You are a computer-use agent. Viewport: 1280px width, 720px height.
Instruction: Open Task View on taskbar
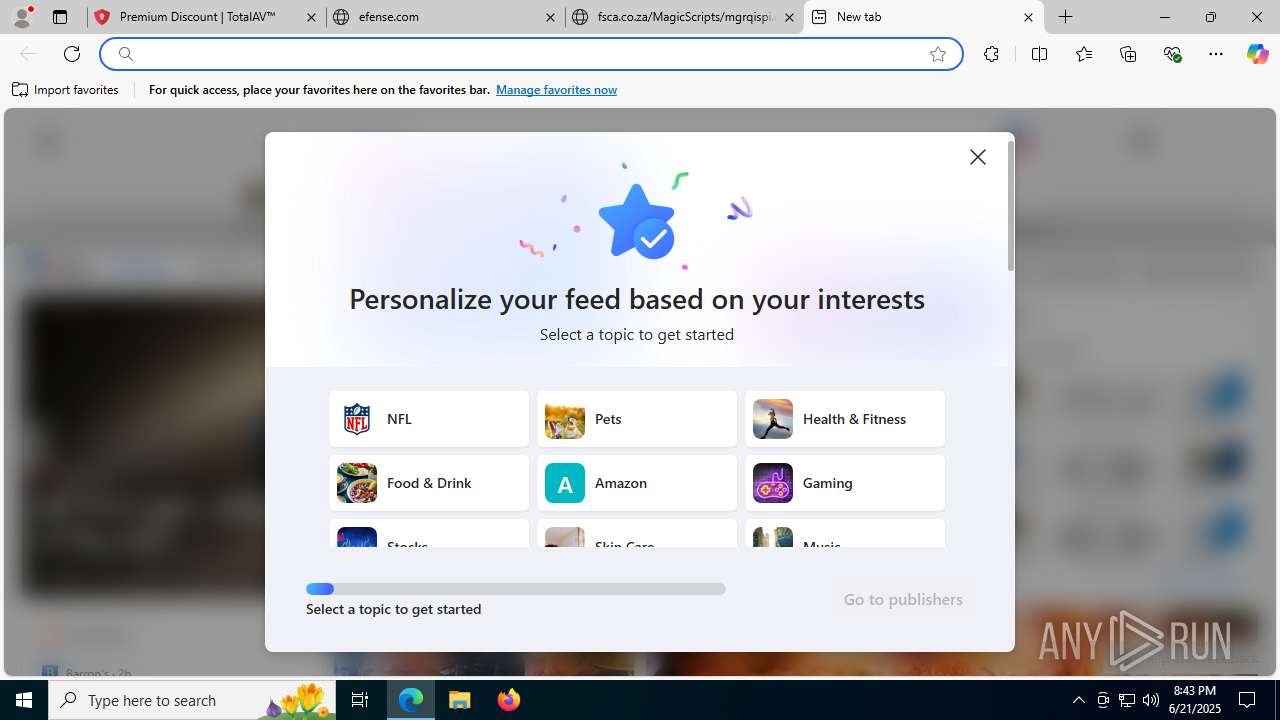pyautogui.click(x=361, y=700)
